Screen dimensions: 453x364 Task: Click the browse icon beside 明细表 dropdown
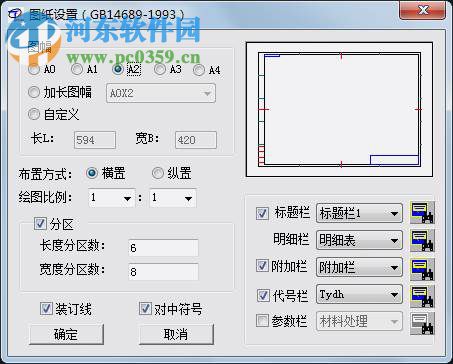click(422, 240)
